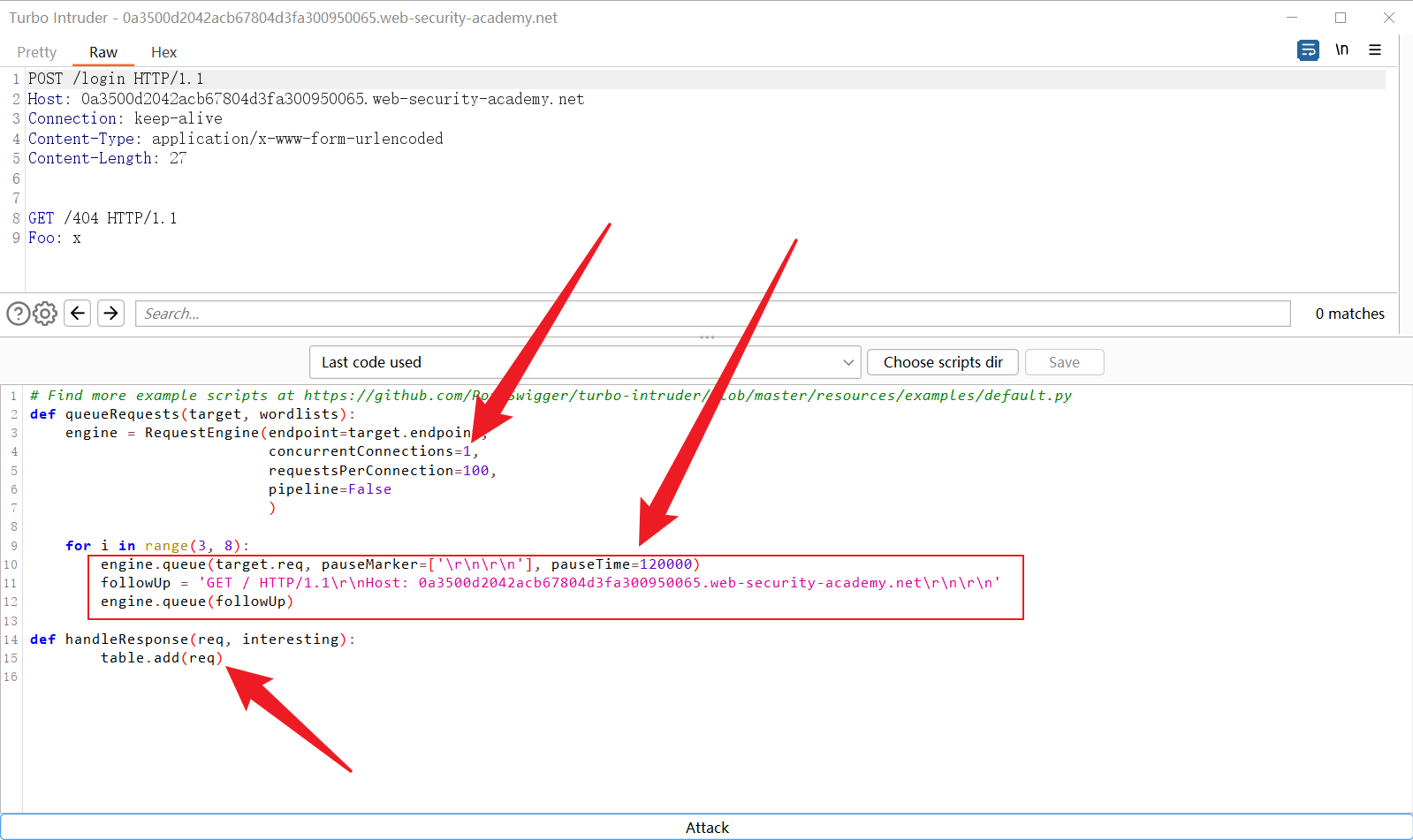The width and height of the screenshot is (1413, 840).
Task: Select the Raw tab
Action: click(x=103, y=53)
